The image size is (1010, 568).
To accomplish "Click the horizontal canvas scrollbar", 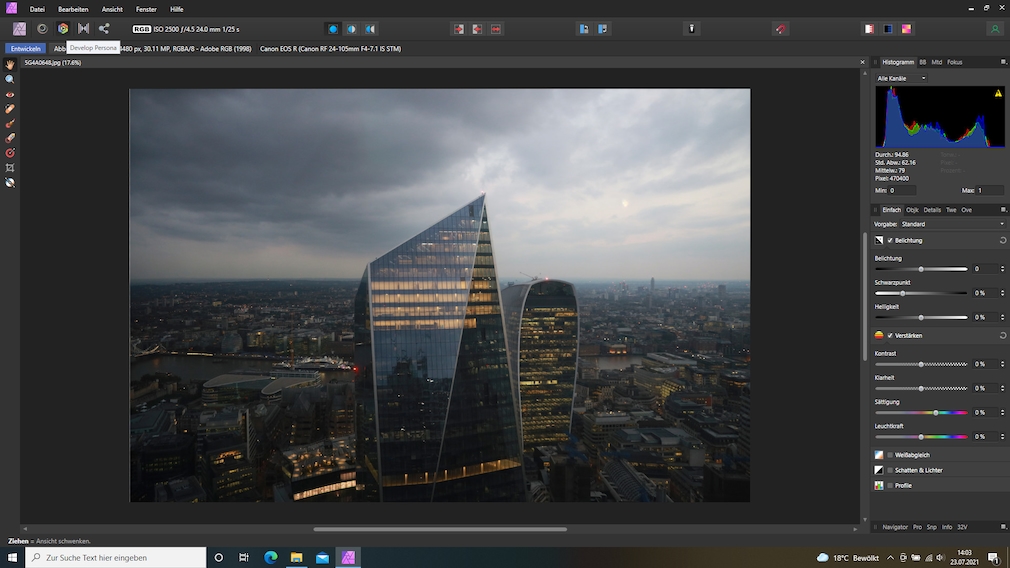I will pyautogui.click(x=440, y=529).
